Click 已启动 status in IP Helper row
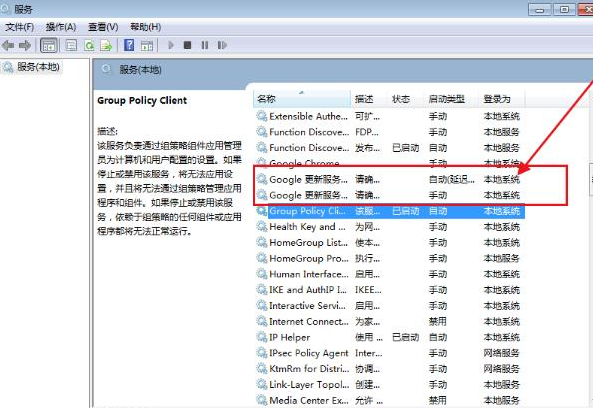Viewport: 593px width, 408px height. pyautogui.click(x=406, y=337)
